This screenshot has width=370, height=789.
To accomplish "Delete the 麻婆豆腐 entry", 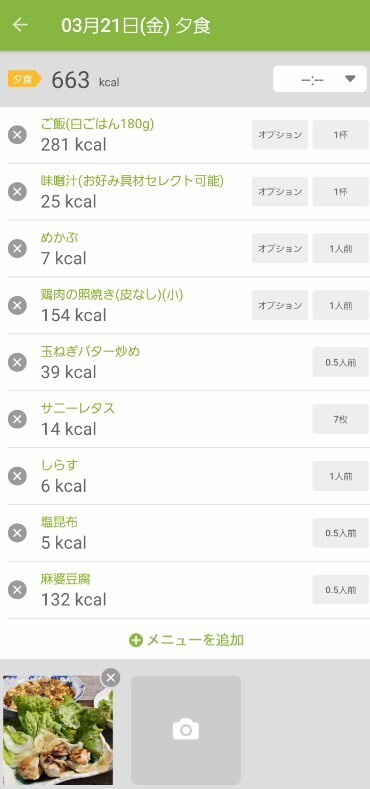I will click(x=17, y=590).
